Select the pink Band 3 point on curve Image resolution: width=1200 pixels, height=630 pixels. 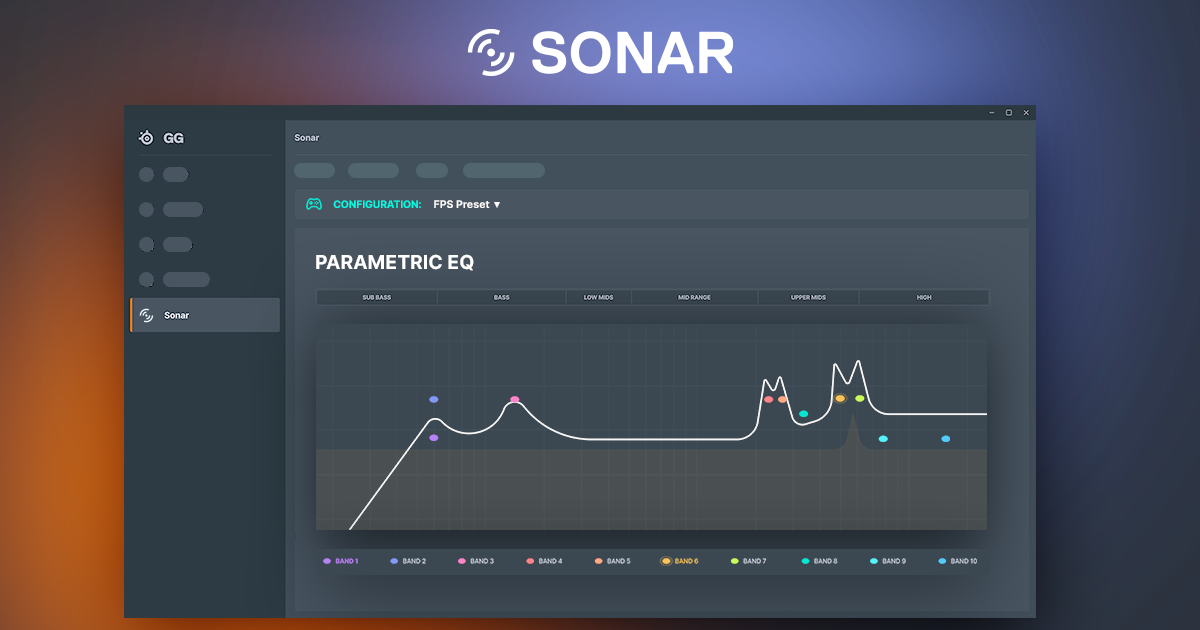(x=515, y=400)
